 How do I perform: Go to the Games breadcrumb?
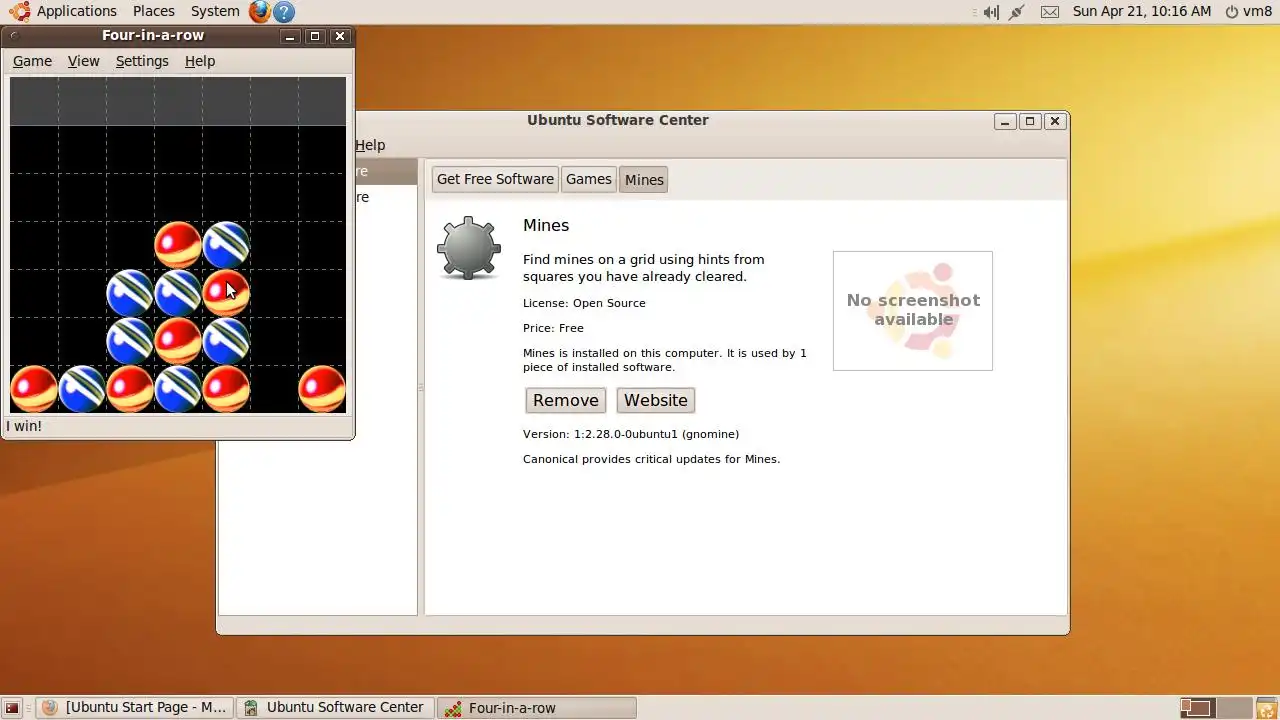point(588,179)
